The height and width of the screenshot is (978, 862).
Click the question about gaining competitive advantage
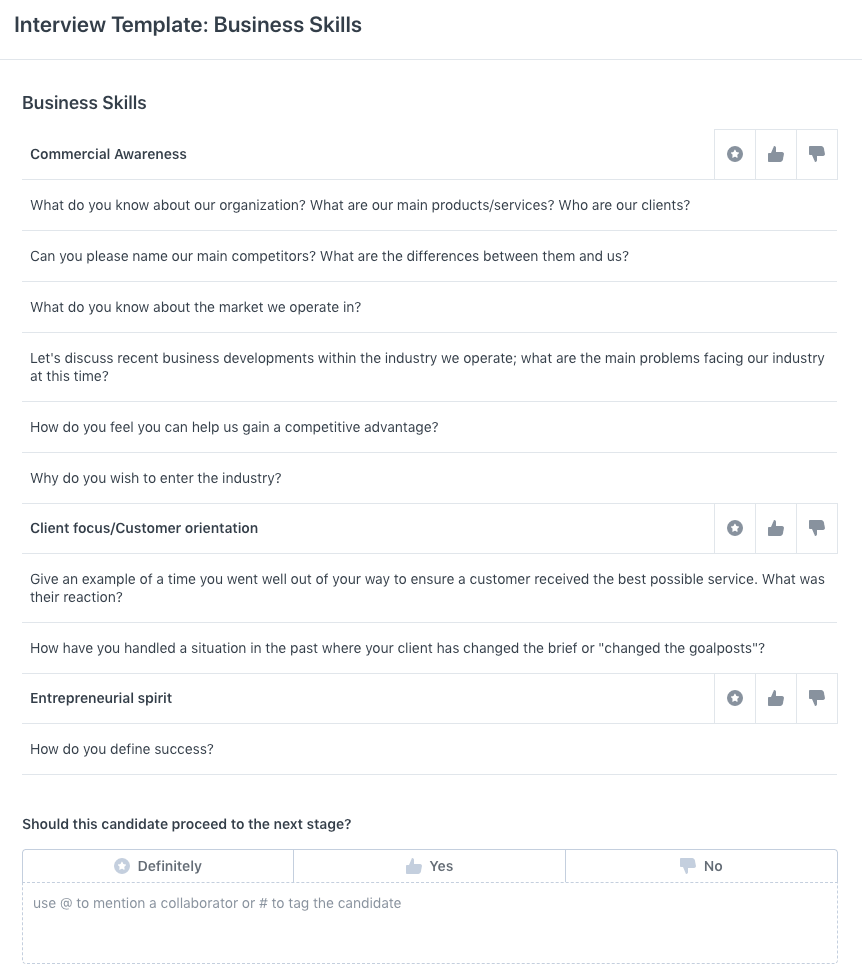point(234,427)
